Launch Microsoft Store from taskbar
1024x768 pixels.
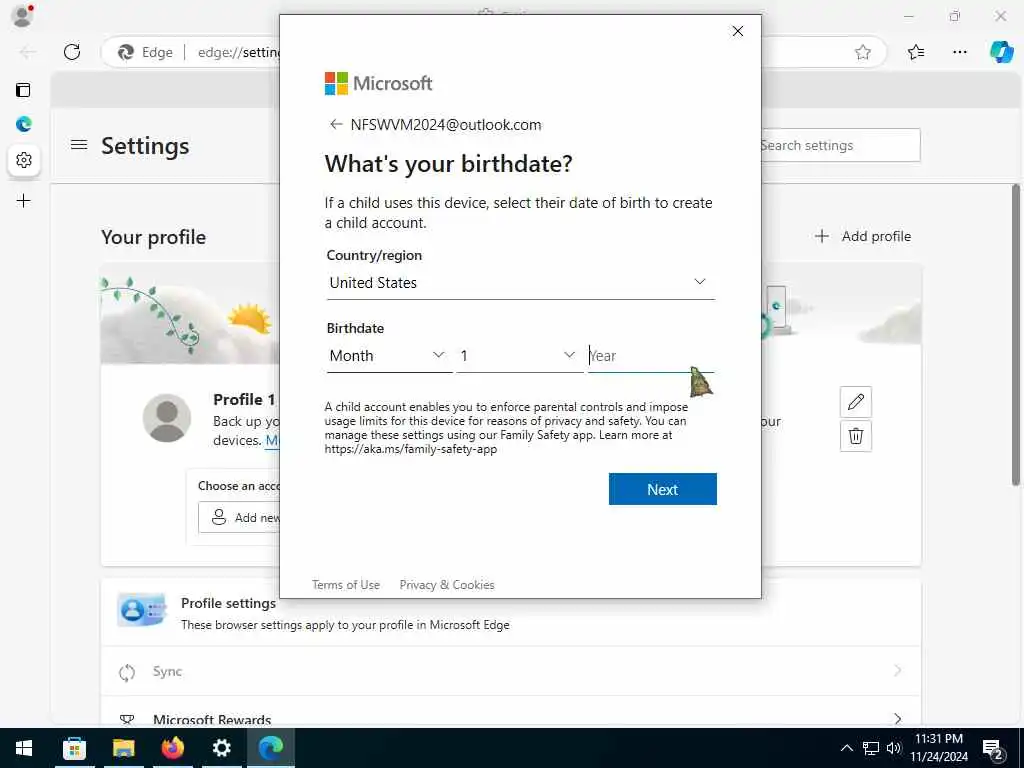click(x=74, y=748)
